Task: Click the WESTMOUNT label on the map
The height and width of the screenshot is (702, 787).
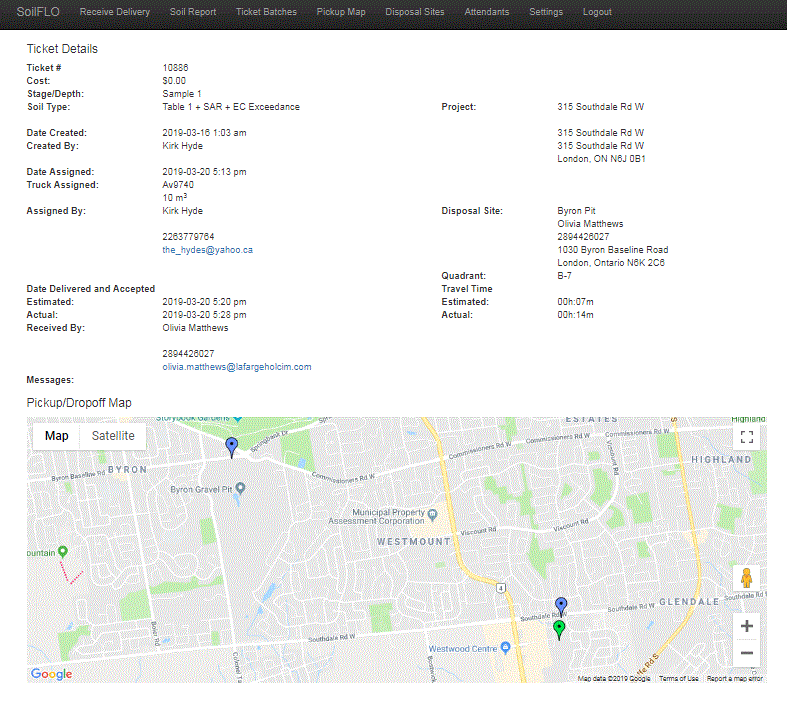Action: (x=414, y=542)
